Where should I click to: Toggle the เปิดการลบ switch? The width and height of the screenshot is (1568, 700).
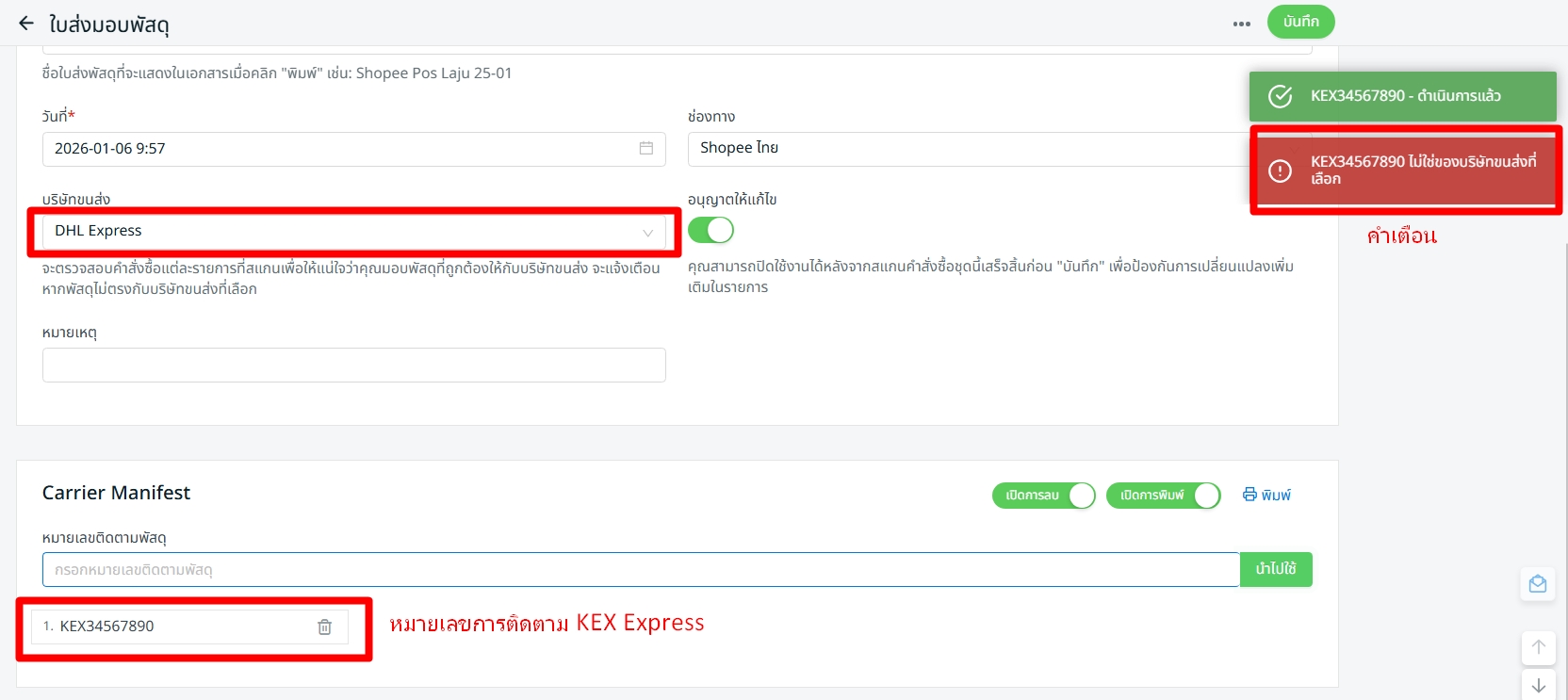pos(1043,496)
